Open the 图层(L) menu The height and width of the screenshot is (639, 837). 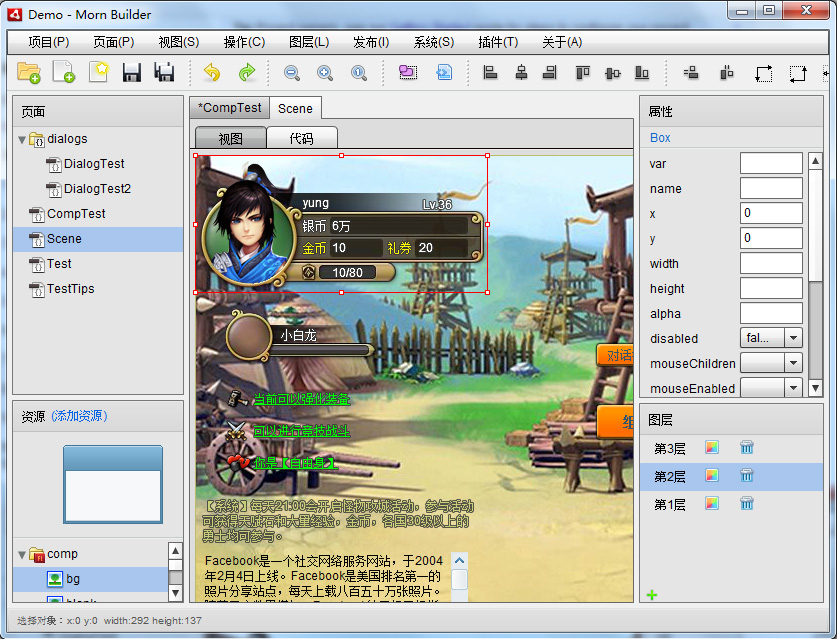coord(309,42)
